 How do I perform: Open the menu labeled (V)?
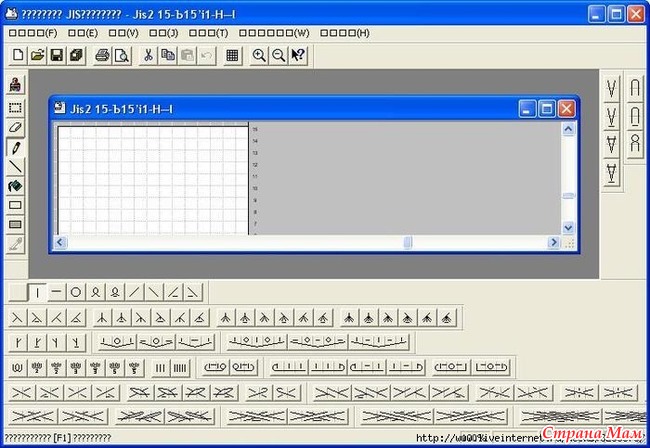click(124, 33)
